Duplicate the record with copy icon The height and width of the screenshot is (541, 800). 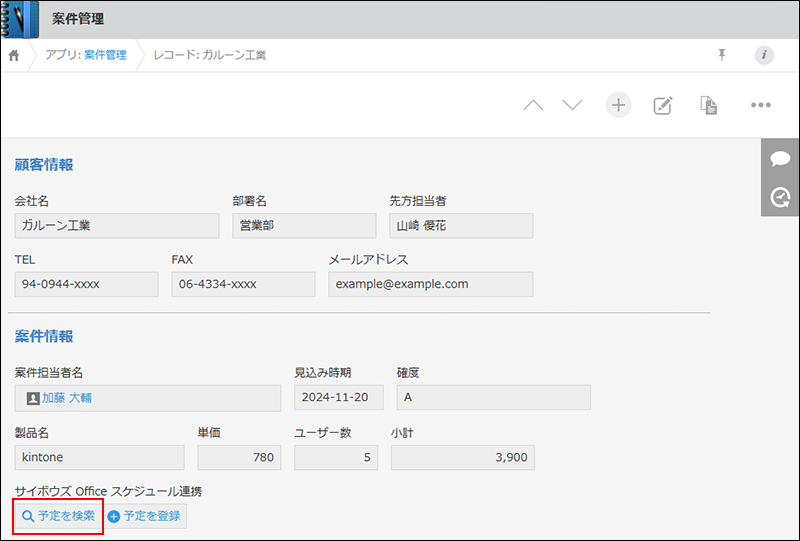[x=708, y=105]
